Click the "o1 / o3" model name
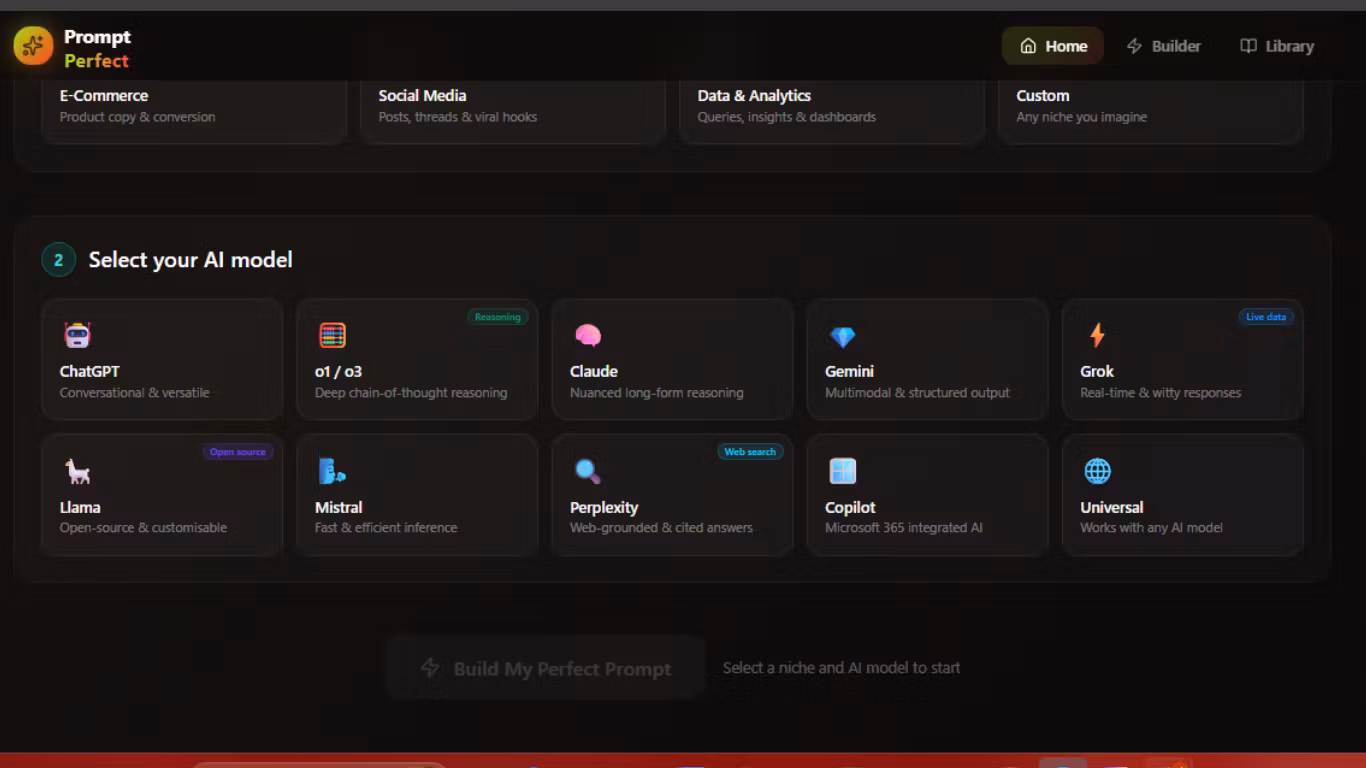The height and width of the screenshot is (768, 1366). (339, 371)
